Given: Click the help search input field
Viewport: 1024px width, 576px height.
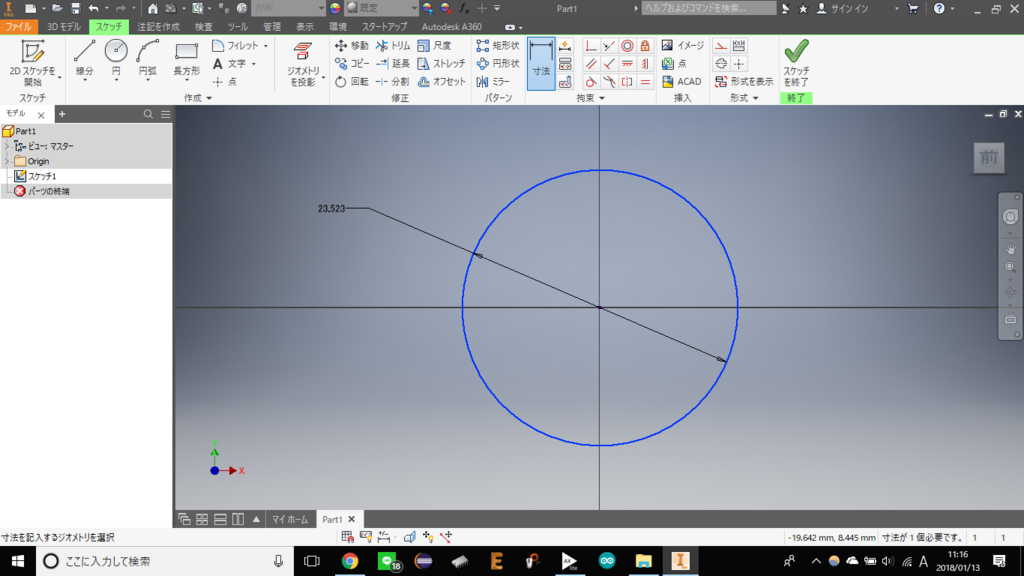Looking at the screenshot, I should 709,8.
